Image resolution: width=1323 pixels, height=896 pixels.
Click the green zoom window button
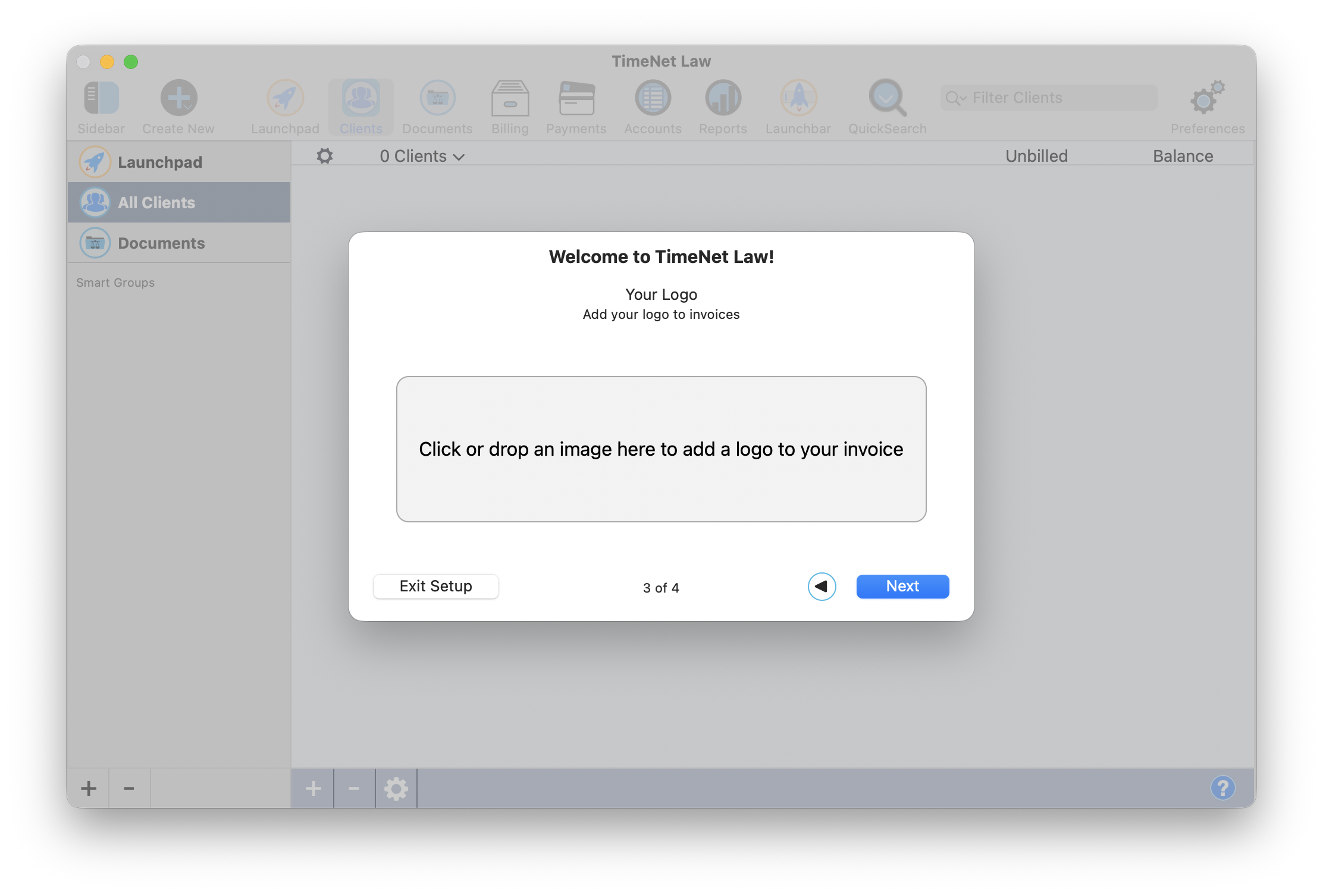(131, 62)
